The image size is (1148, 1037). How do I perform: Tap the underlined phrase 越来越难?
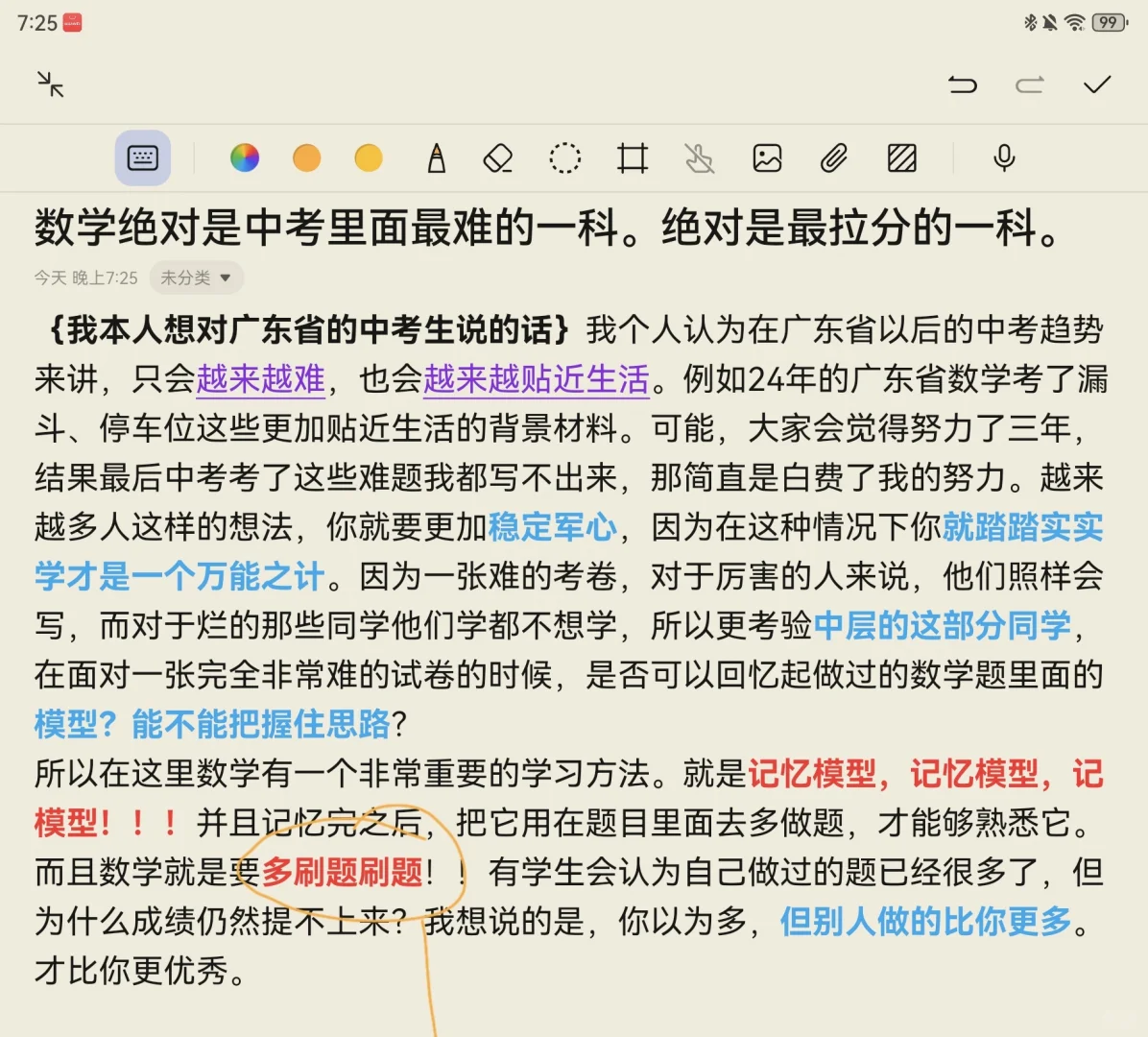coord(261,379)
